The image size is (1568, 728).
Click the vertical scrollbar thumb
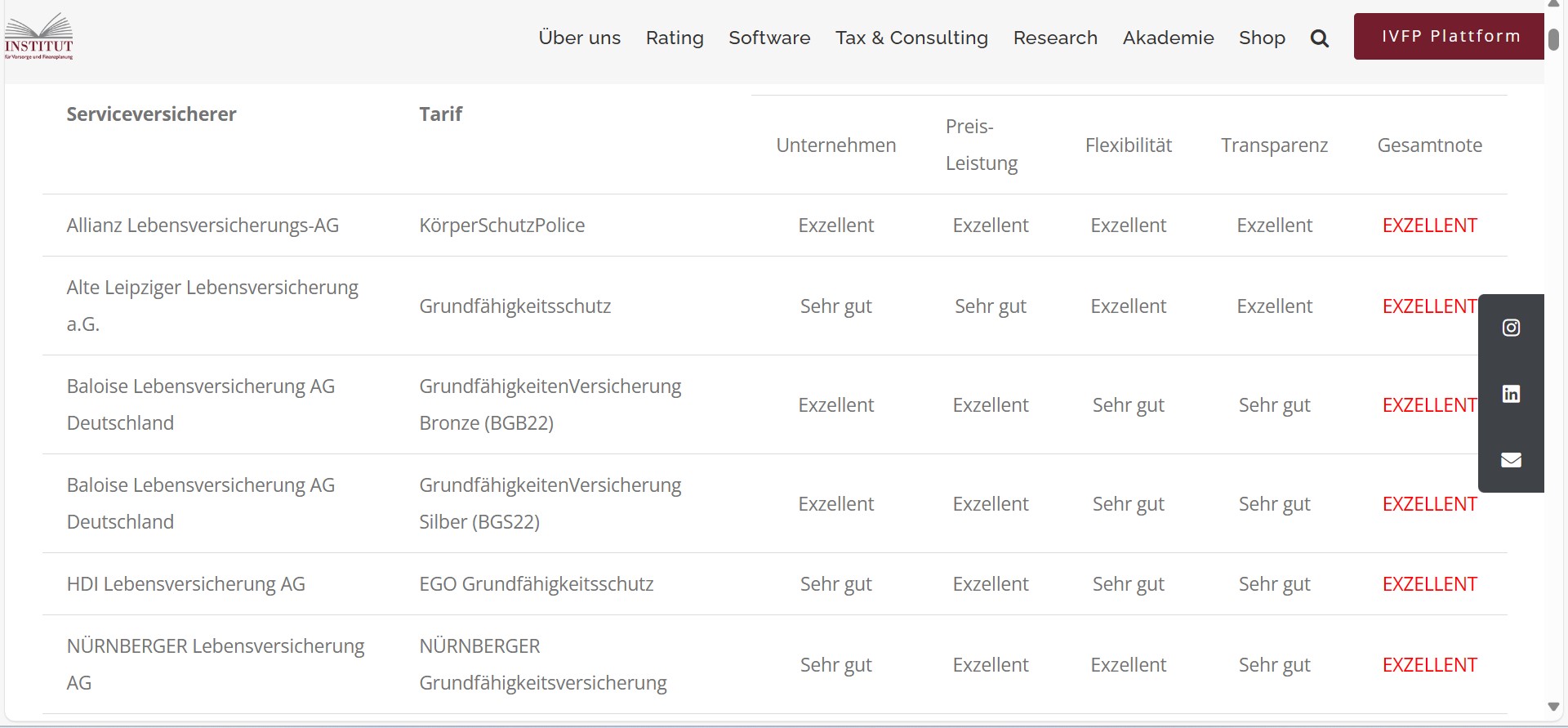coord(1554,38)
